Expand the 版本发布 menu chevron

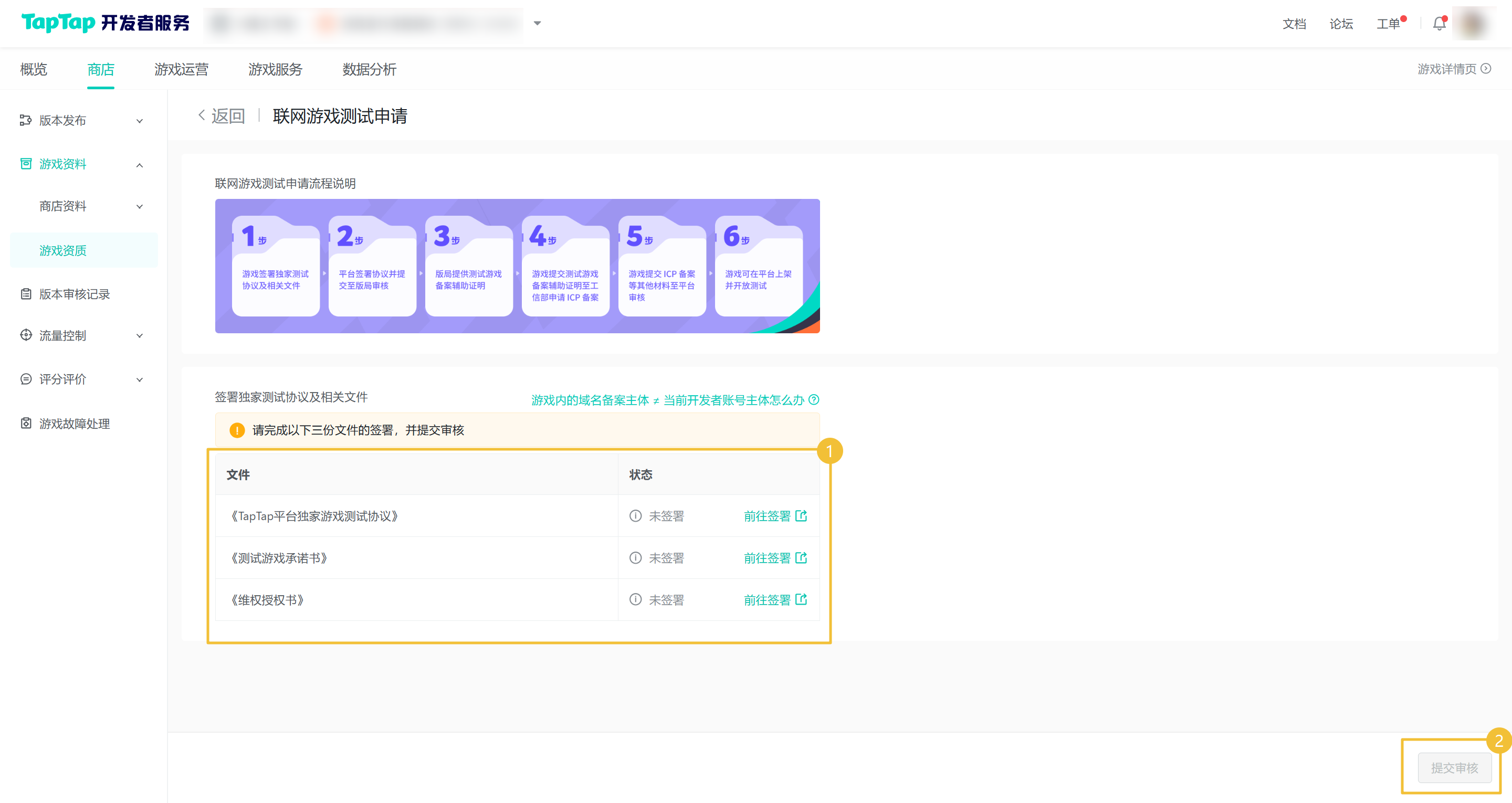coord(140,121)
